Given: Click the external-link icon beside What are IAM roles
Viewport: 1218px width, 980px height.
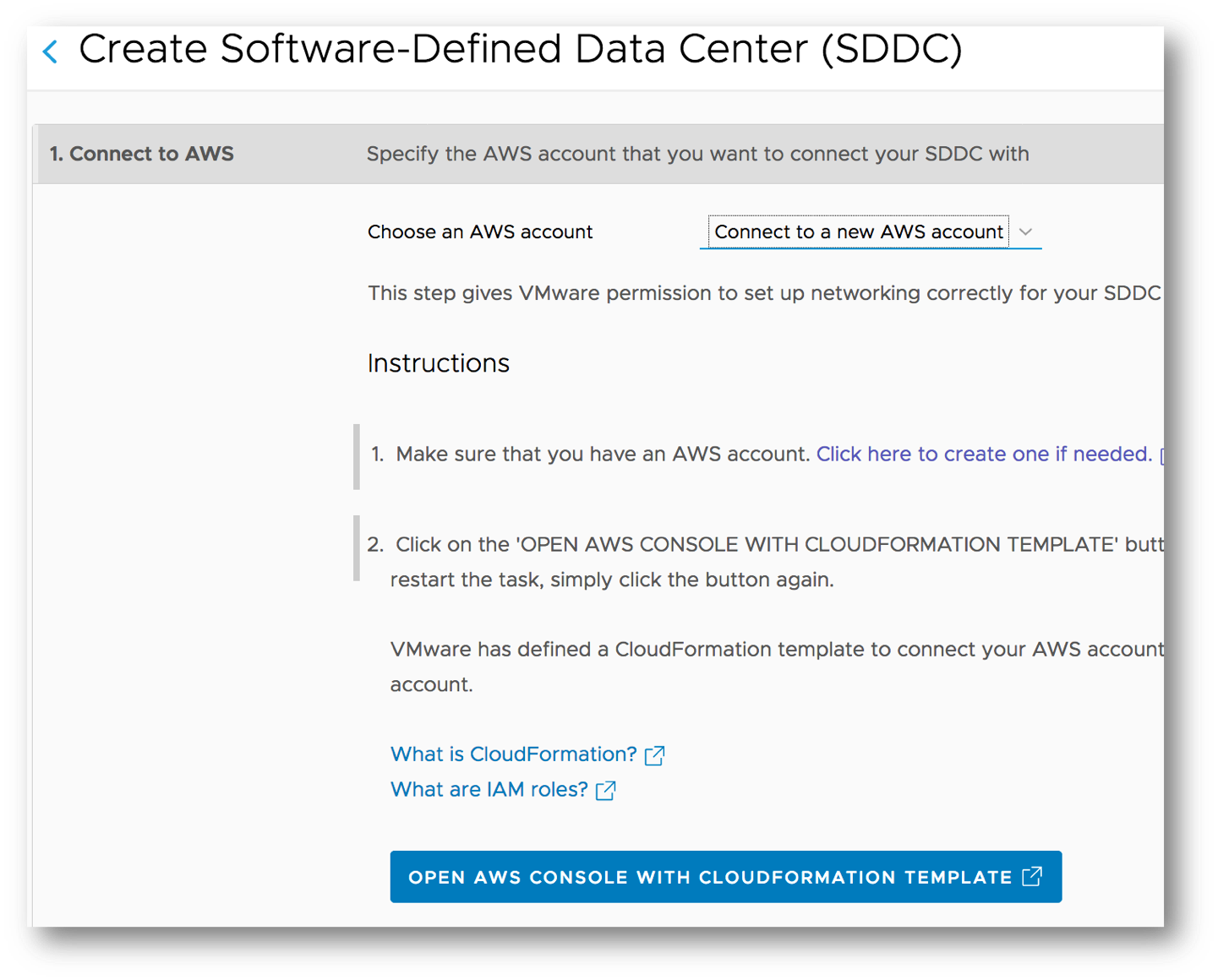Looking at the screenshot, I should 605,791.
